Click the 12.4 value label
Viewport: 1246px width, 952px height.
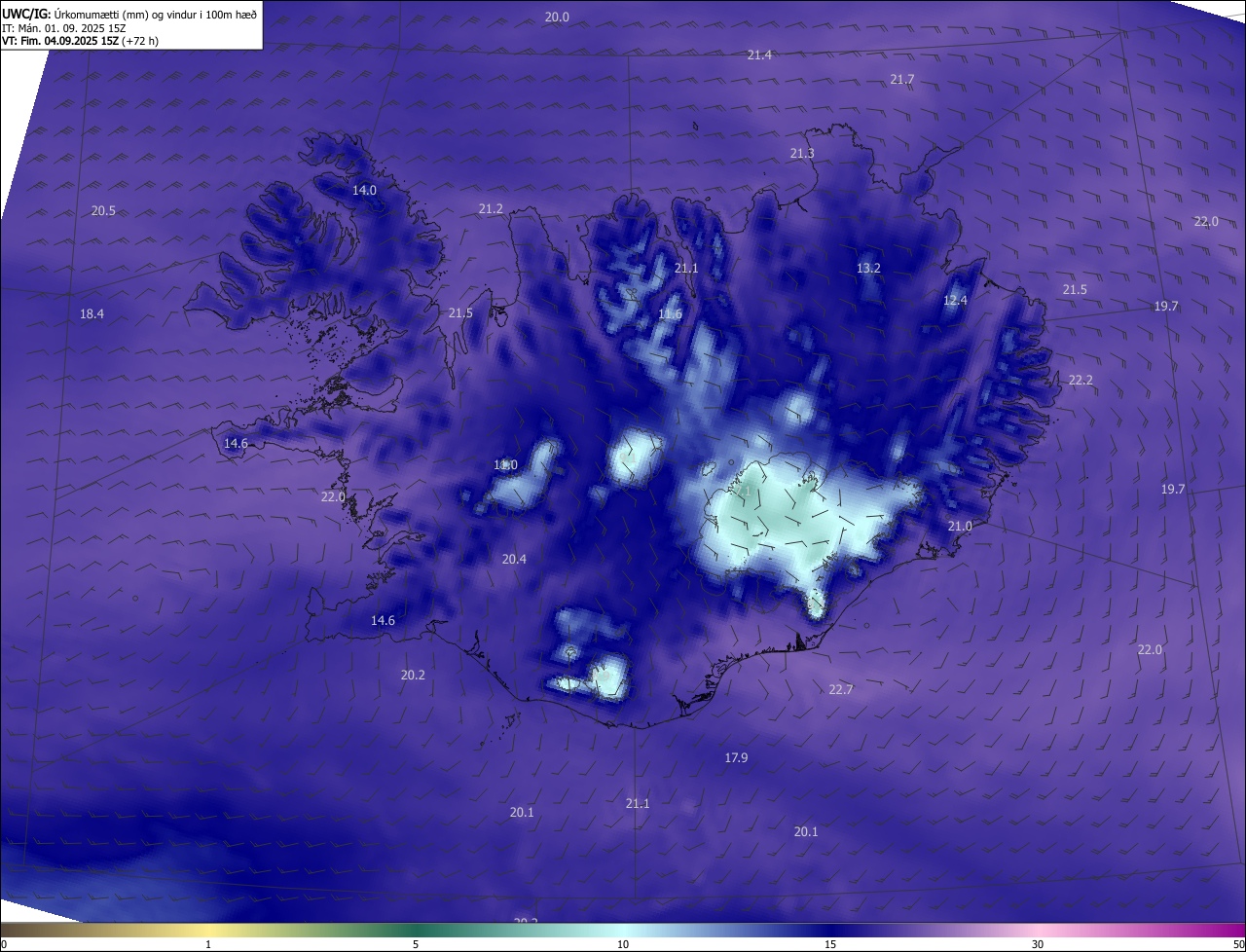pos(955,301)
